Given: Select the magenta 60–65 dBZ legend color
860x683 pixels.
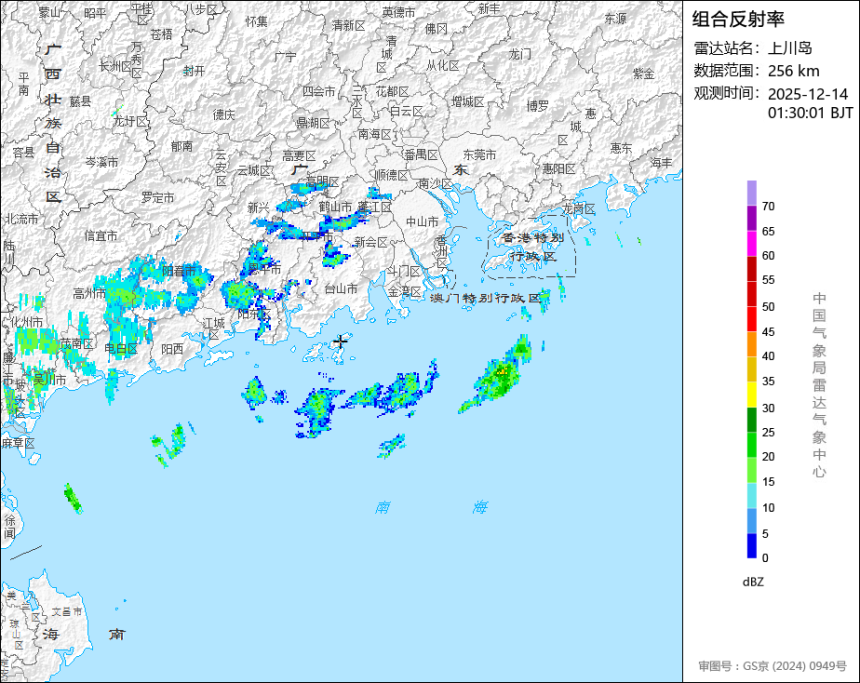Looking at the screenshot, I should point(751,243).
